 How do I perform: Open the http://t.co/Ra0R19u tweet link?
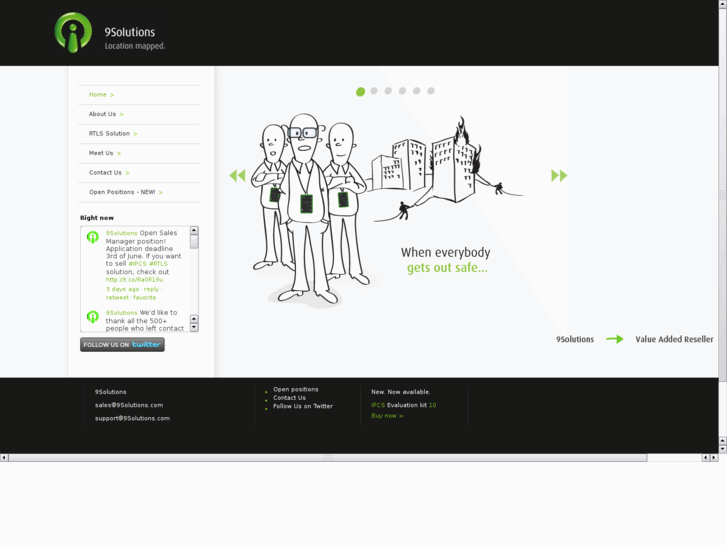click(x=134, y=280)
